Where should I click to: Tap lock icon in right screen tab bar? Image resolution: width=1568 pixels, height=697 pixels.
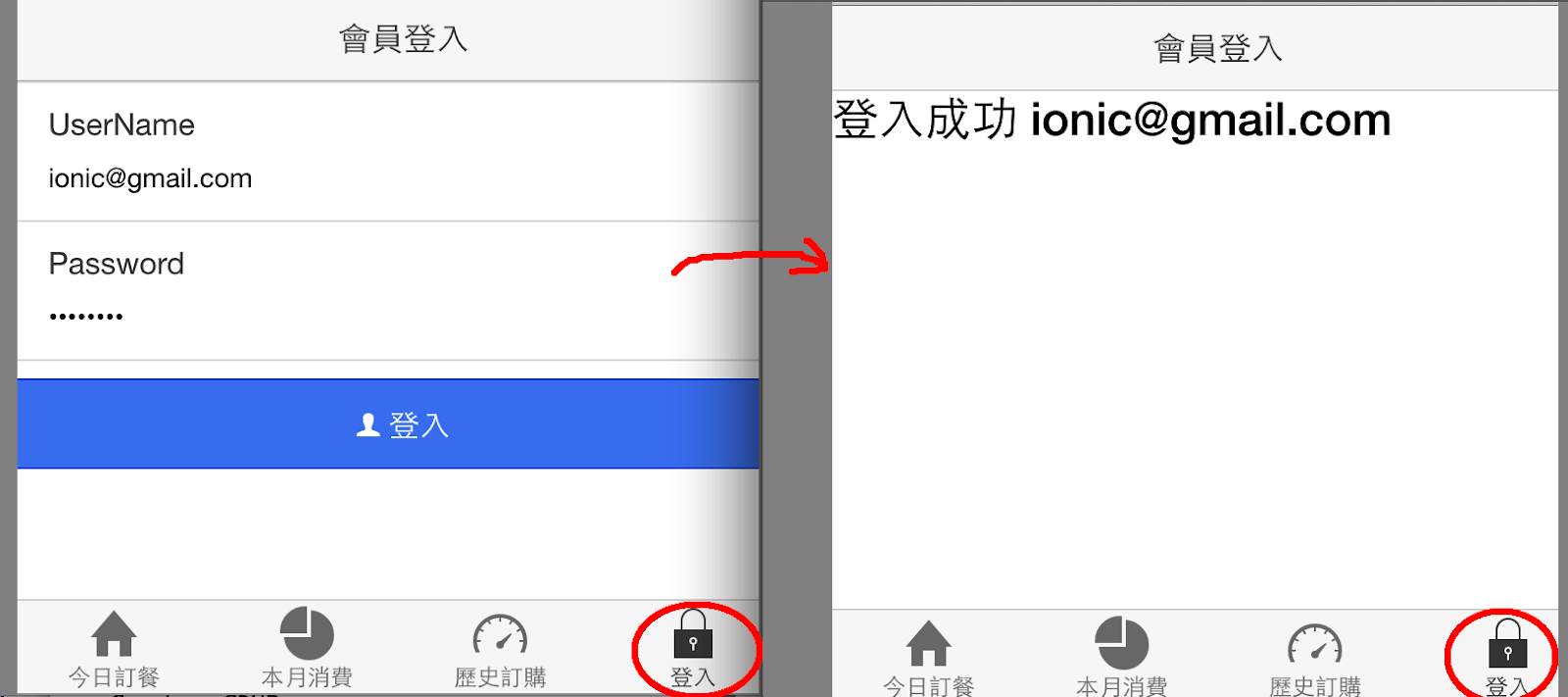[x=1507, y=643]
